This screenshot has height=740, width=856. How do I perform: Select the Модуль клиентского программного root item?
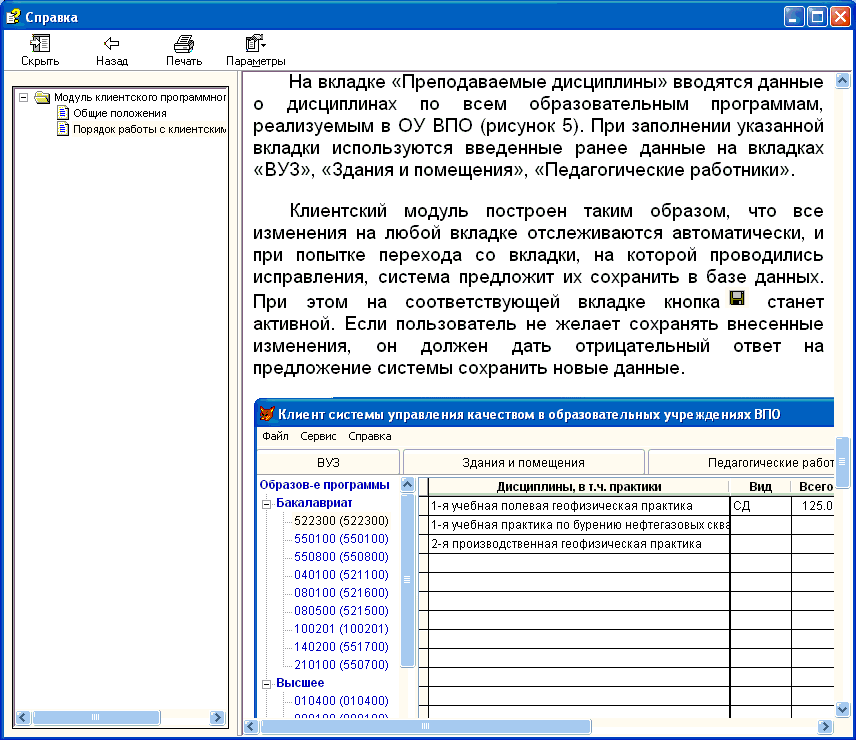(140, 97)
